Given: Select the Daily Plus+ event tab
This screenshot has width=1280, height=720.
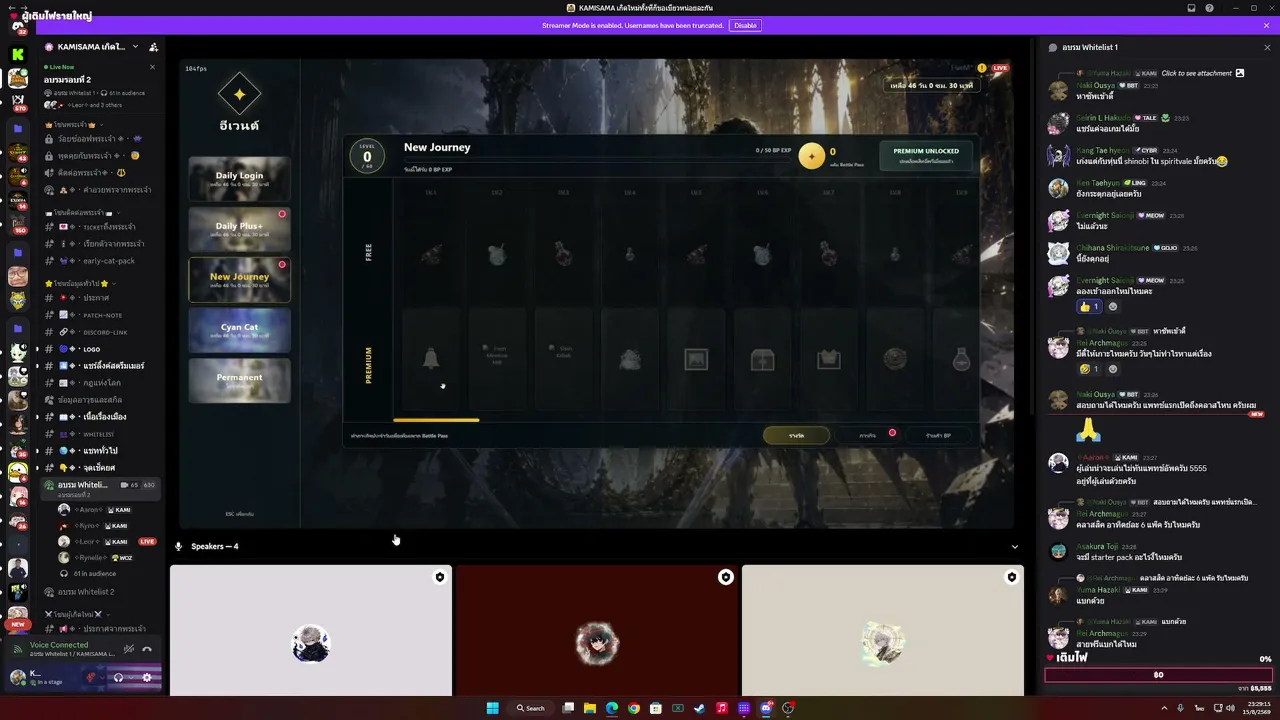Looking at the screenshot, I should coord(239,229).
